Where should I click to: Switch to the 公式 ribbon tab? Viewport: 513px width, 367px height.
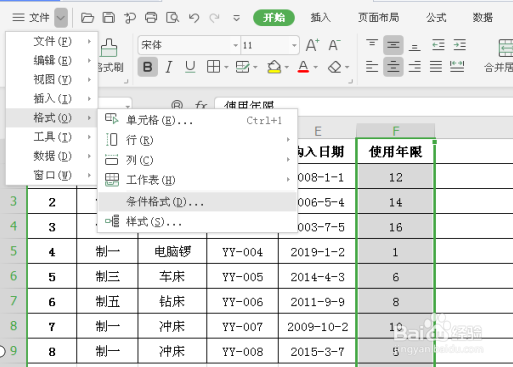436,17
